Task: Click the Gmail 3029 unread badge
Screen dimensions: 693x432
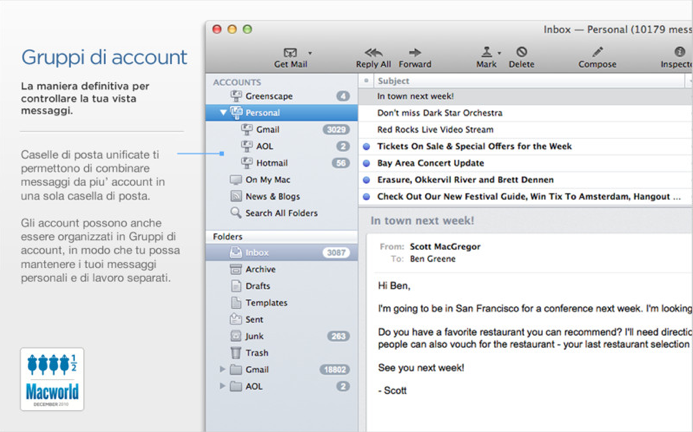Action: coord(336,130)
